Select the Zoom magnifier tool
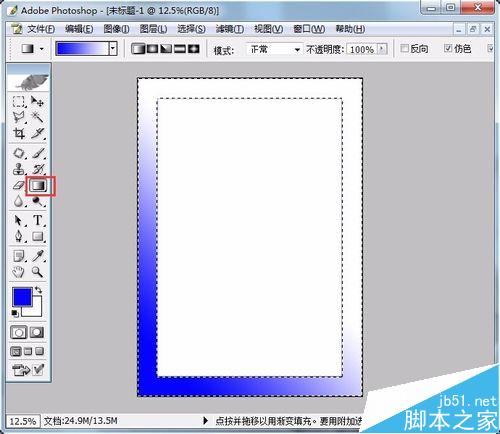500x434 pixels. click(38, 272)
